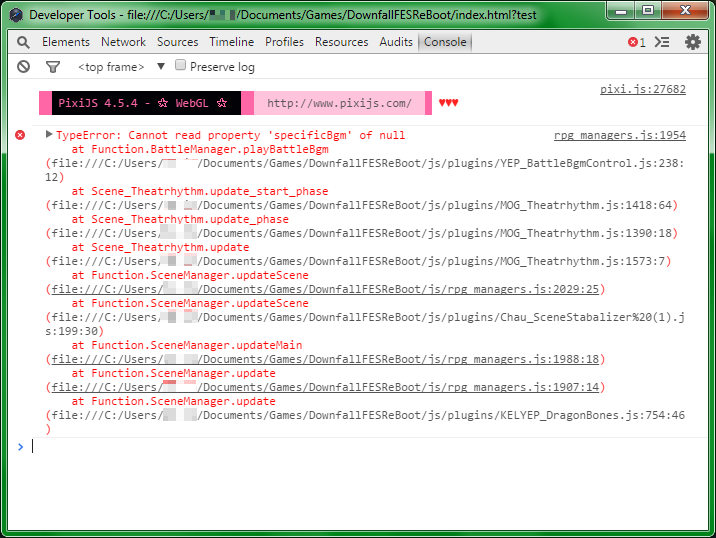Image resolution: width=716 pixels, height=538 pixels.
Task: Select the Resources tab
Action: click(x=342, y=42)
